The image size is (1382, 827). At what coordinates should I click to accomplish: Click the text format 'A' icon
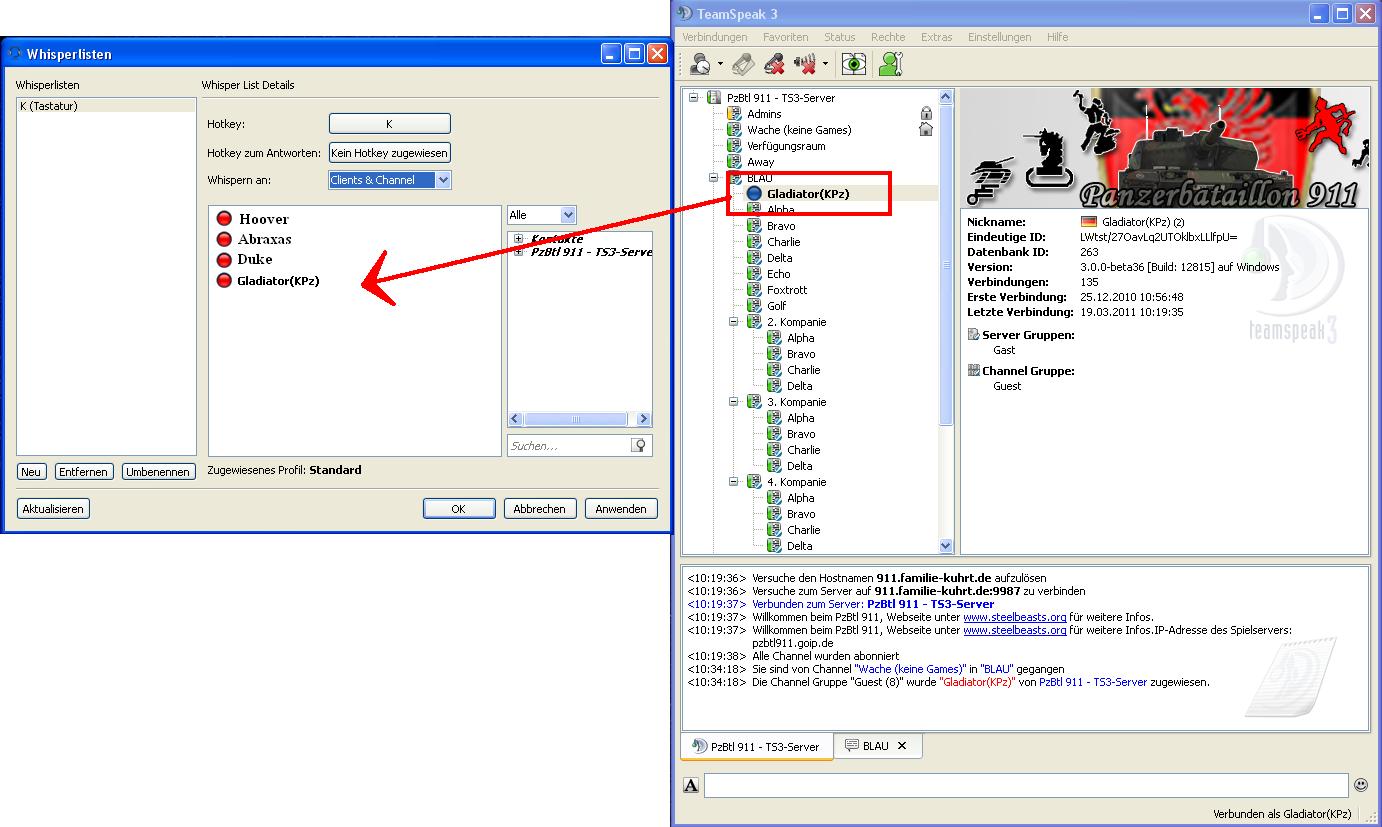(691, 786)
